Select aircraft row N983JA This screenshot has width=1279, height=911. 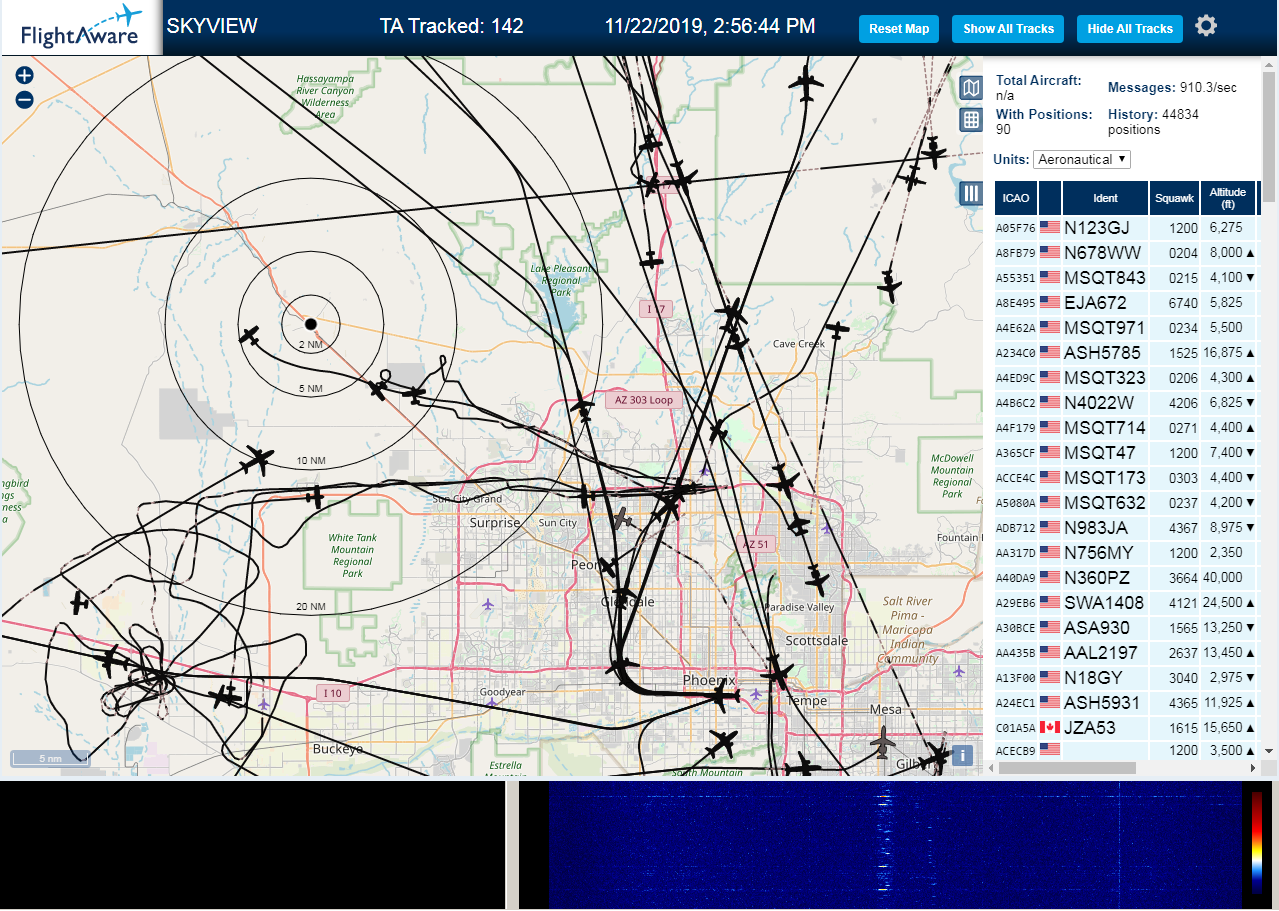1127,527
